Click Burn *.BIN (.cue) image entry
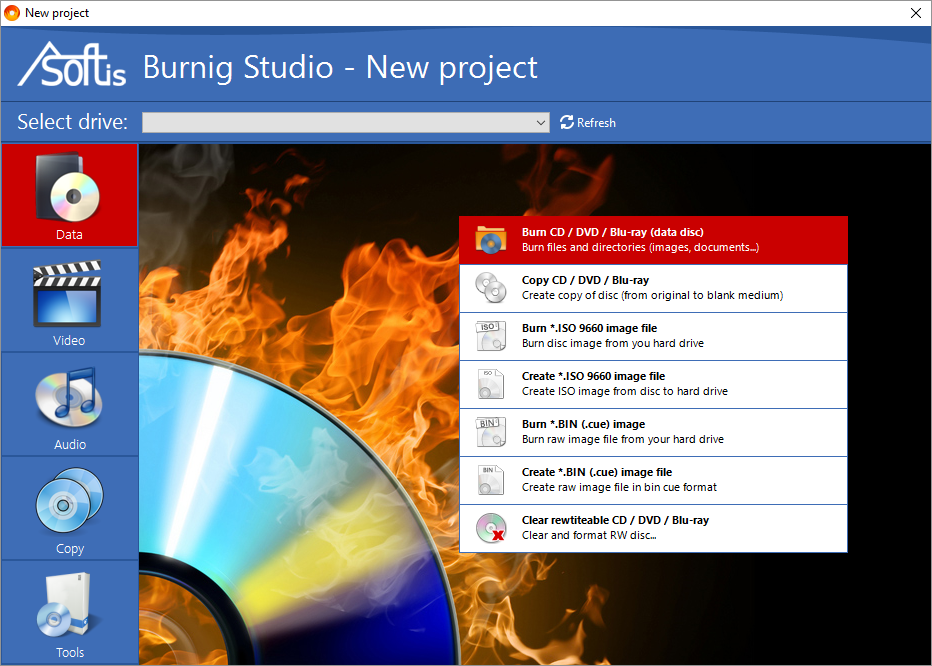Screen dimensions: 932x666 tap(653, 432)
